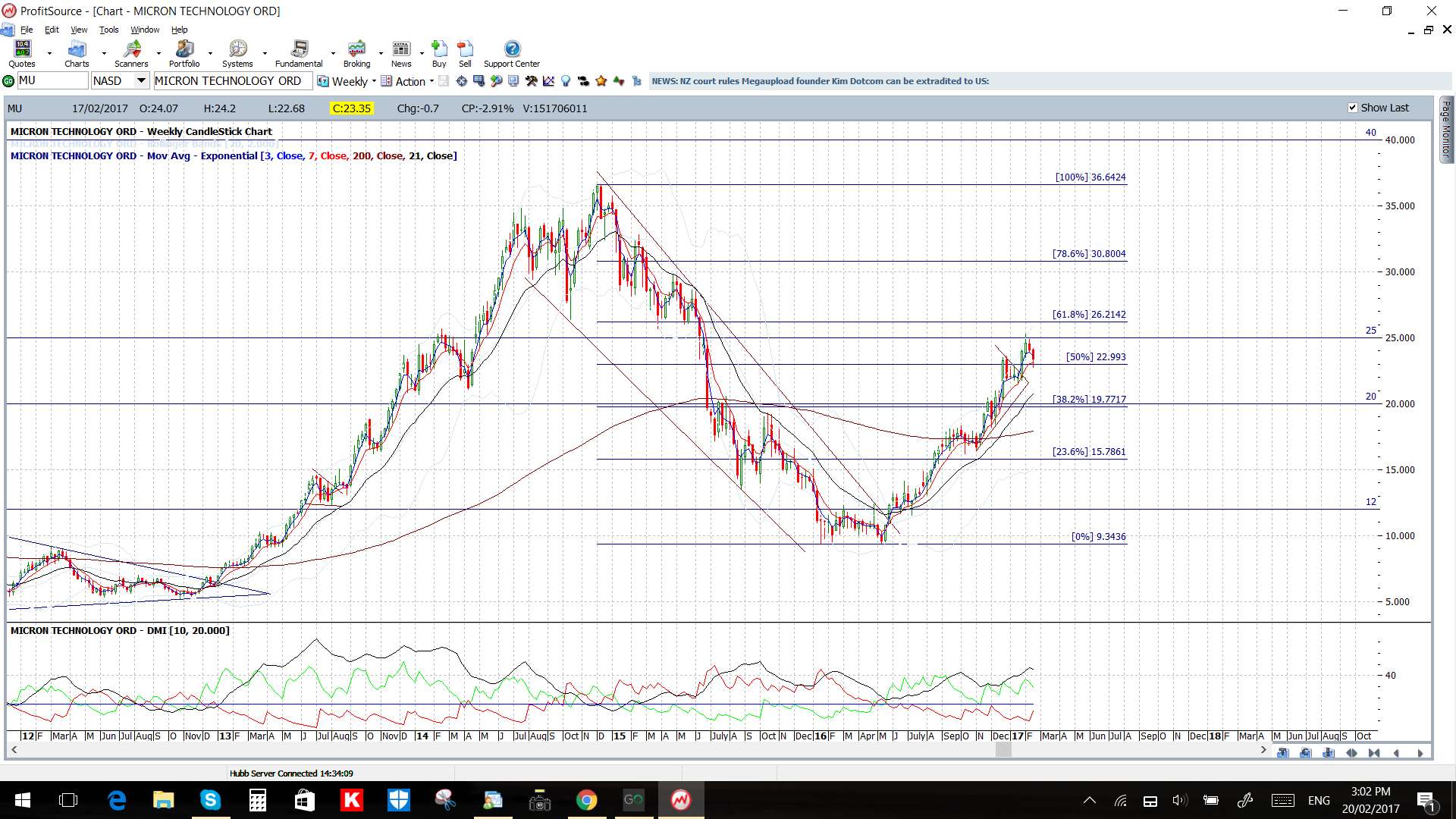
Task: Open the Quotes tool
Action: click(x=22, y=54)
